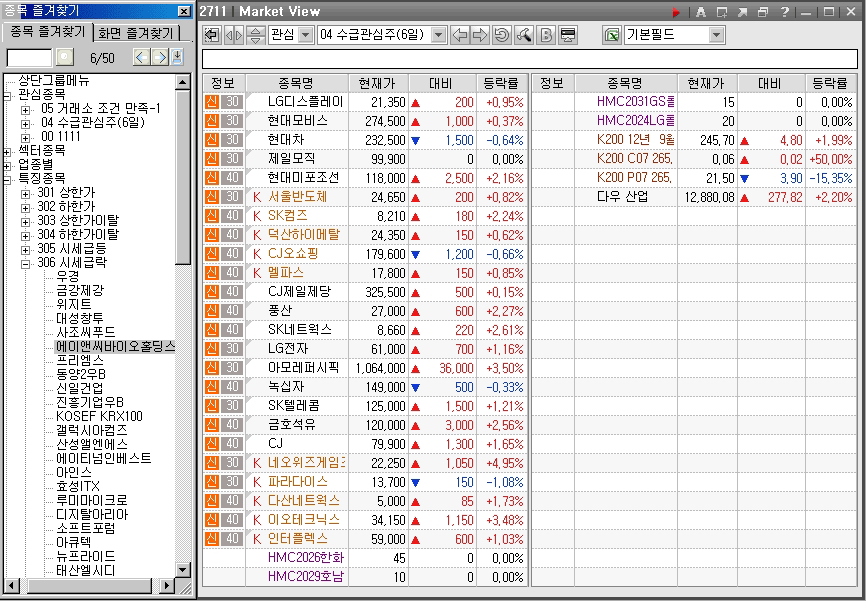Switch to 화면 즐겨찾기 tab
This screenshot has height=601, width=866.
pyautogui.click(x=136, y=33)
